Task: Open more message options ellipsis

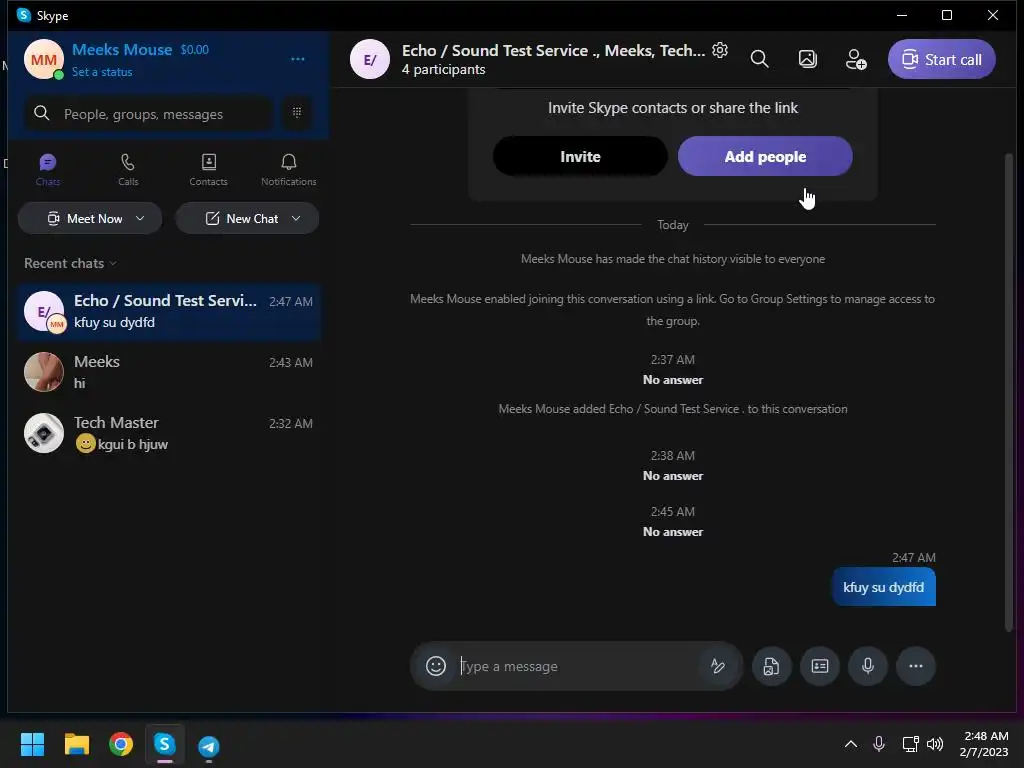Action: click(x=916, y=666)
